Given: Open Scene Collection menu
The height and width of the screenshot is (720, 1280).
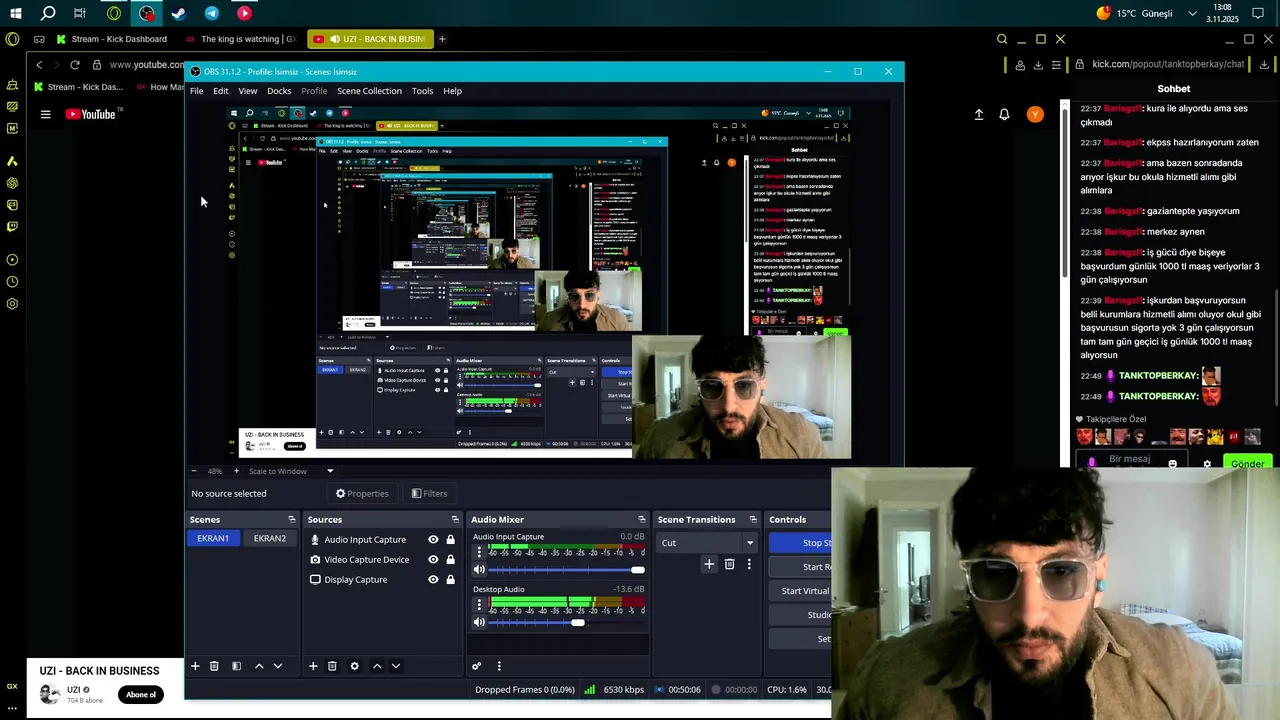Looking at the screenshot, I should (x=369, y=91).
